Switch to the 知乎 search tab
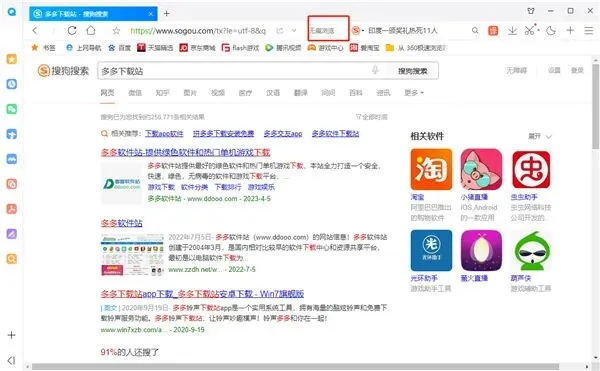The height and width of the screenshot is (371, 600). pos(162,93)
